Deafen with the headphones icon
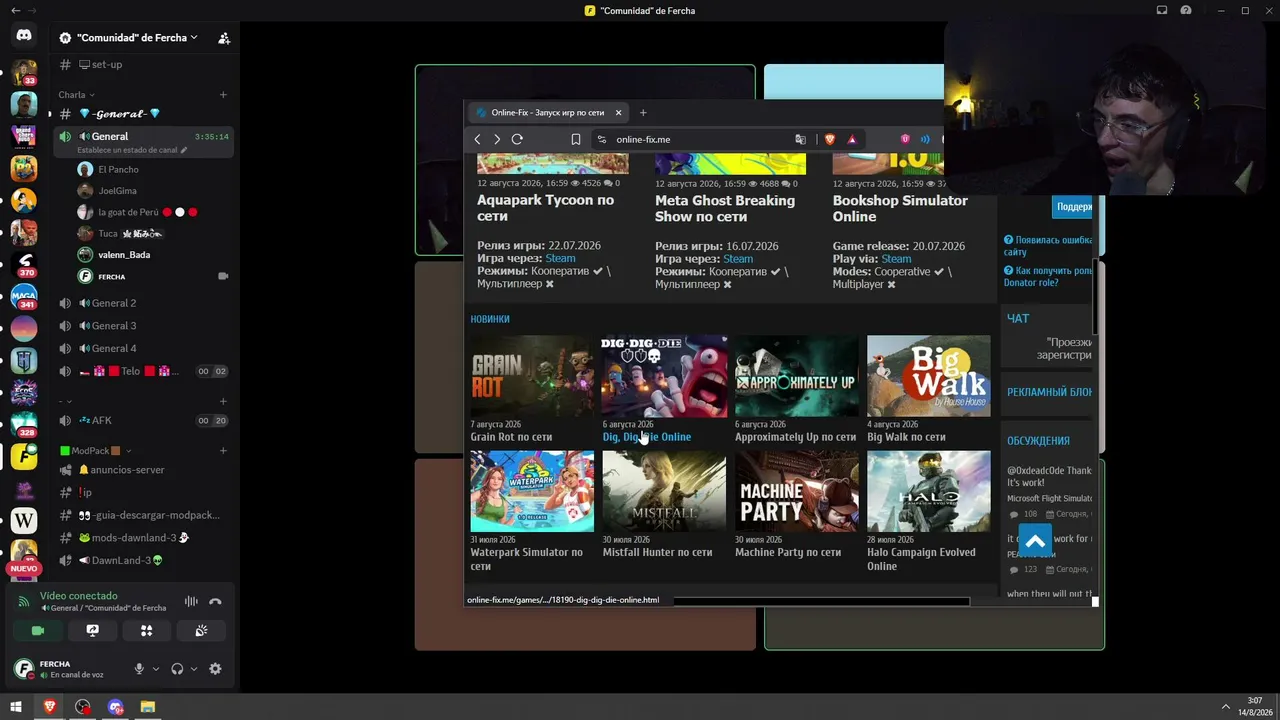1280x720 pixels. [x=177, y=669]
